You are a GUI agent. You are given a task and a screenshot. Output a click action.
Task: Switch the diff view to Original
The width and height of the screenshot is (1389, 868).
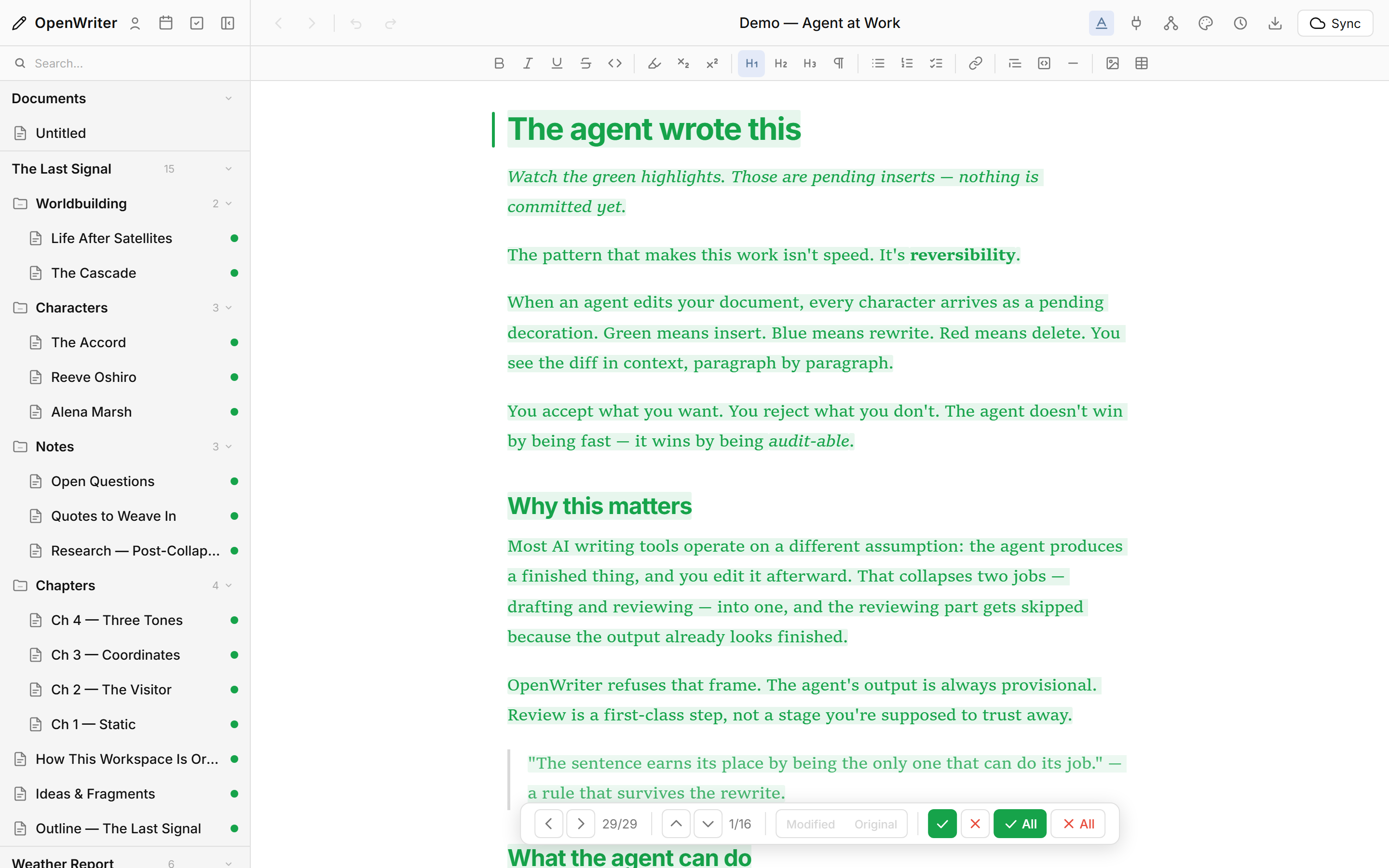[875, 823]
